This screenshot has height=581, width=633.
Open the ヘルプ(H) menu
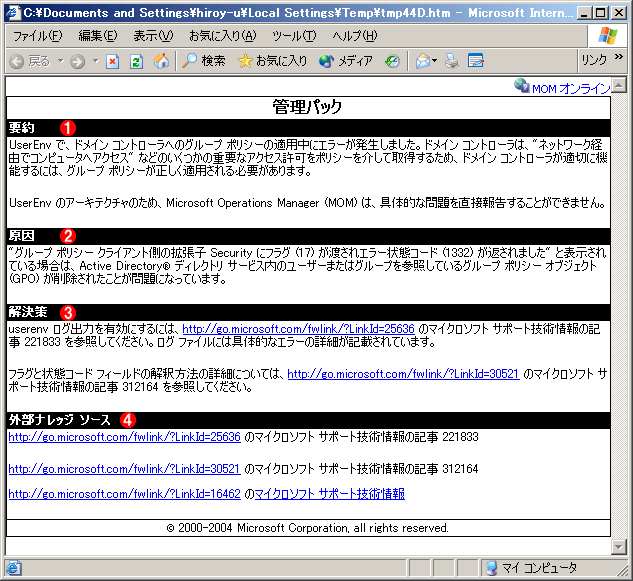(x=354, y=36)
